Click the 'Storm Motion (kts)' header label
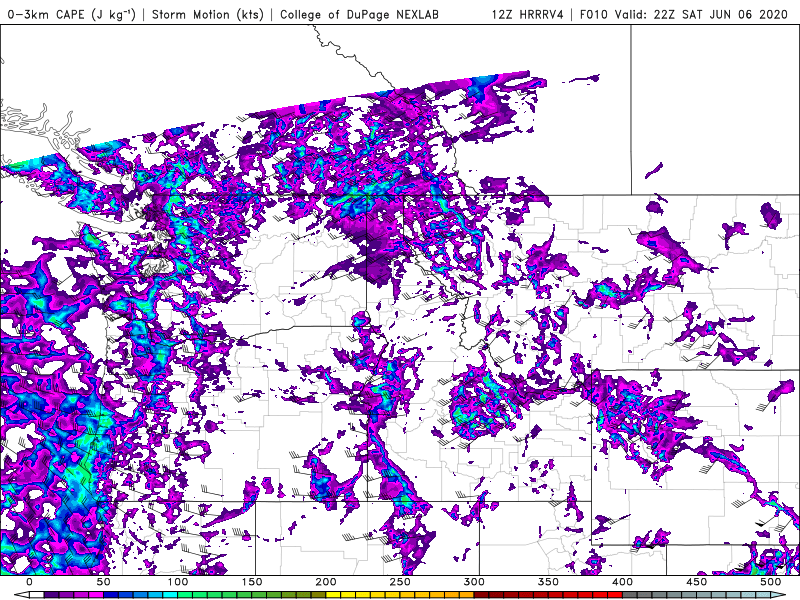 (208, 14)
